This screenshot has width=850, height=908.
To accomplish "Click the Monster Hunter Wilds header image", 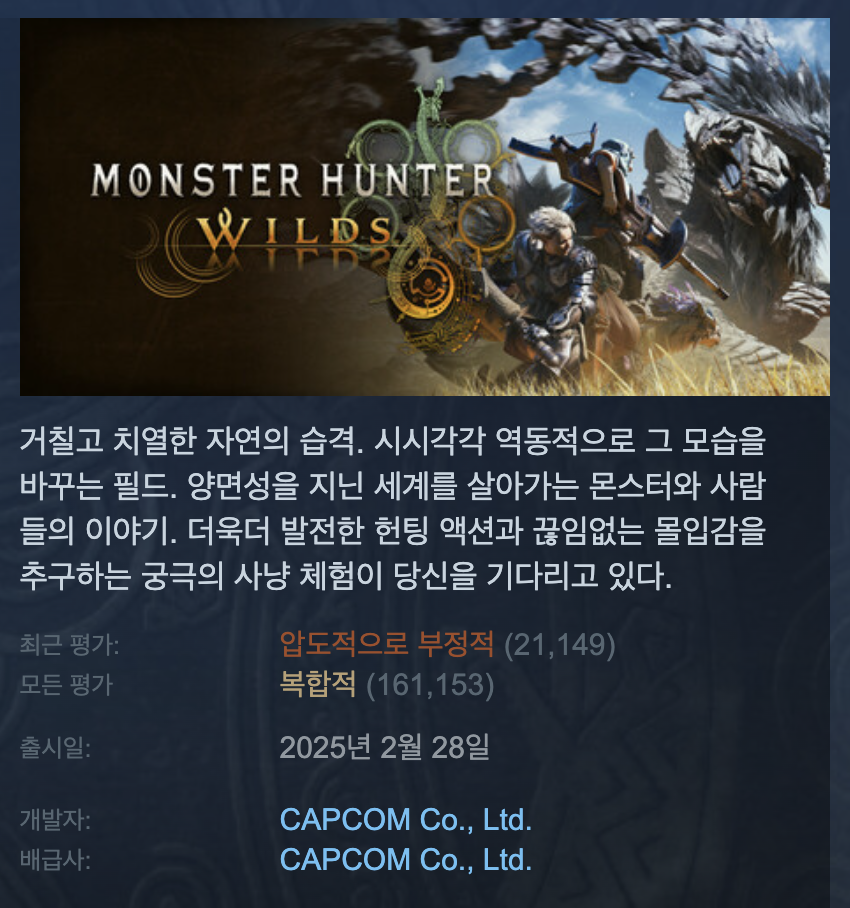I will [x=424, y=207].
